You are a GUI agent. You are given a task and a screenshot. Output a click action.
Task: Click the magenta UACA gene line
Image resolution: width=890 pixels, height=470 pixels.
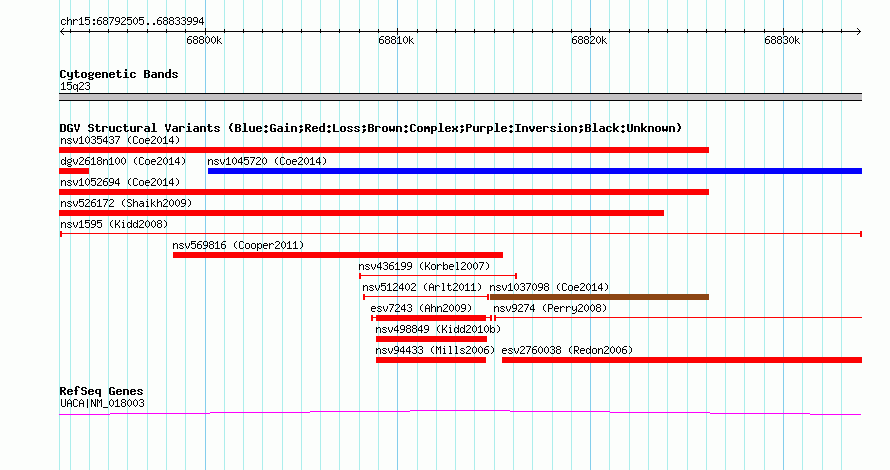[x=460, y=412]
